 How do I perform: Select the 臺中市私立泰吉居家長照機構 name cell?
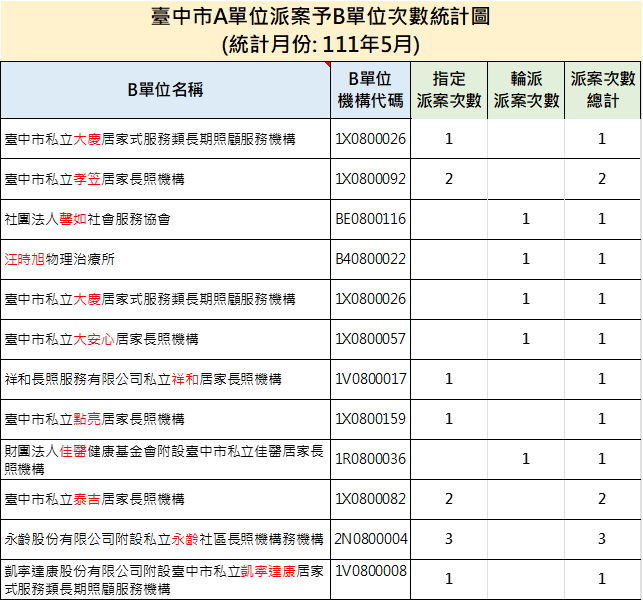(x=165, y=499)
